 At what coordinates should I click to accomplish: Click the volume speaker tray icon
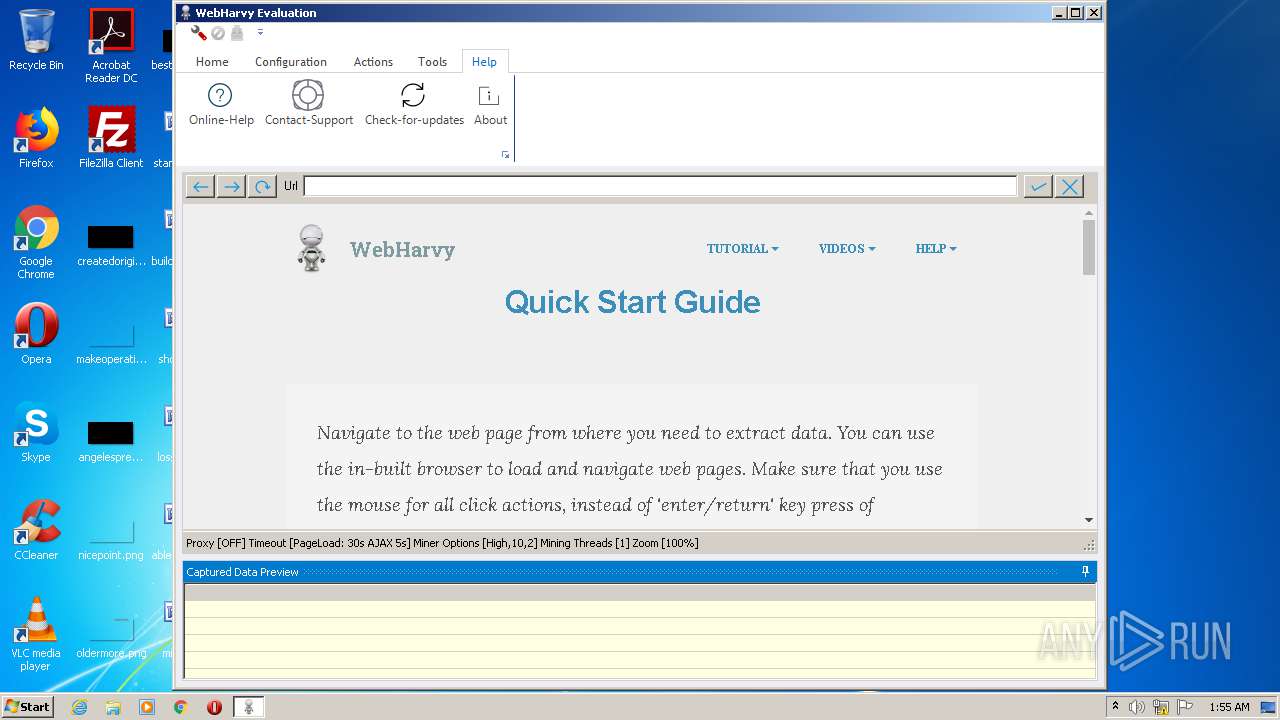tap(1137, 707)
